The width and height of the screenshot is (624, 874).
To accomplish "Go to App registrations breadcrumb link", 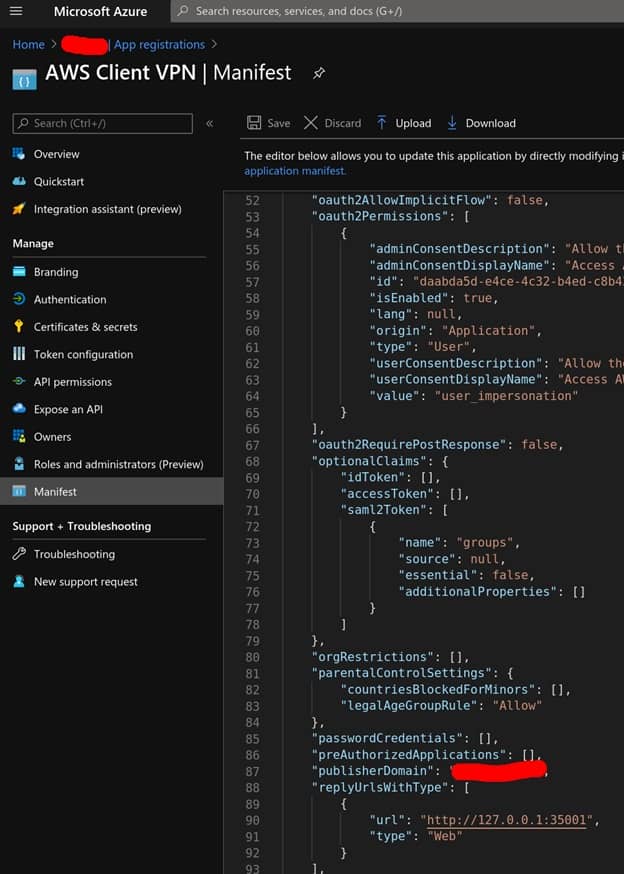I will click(x=159, y=44).
